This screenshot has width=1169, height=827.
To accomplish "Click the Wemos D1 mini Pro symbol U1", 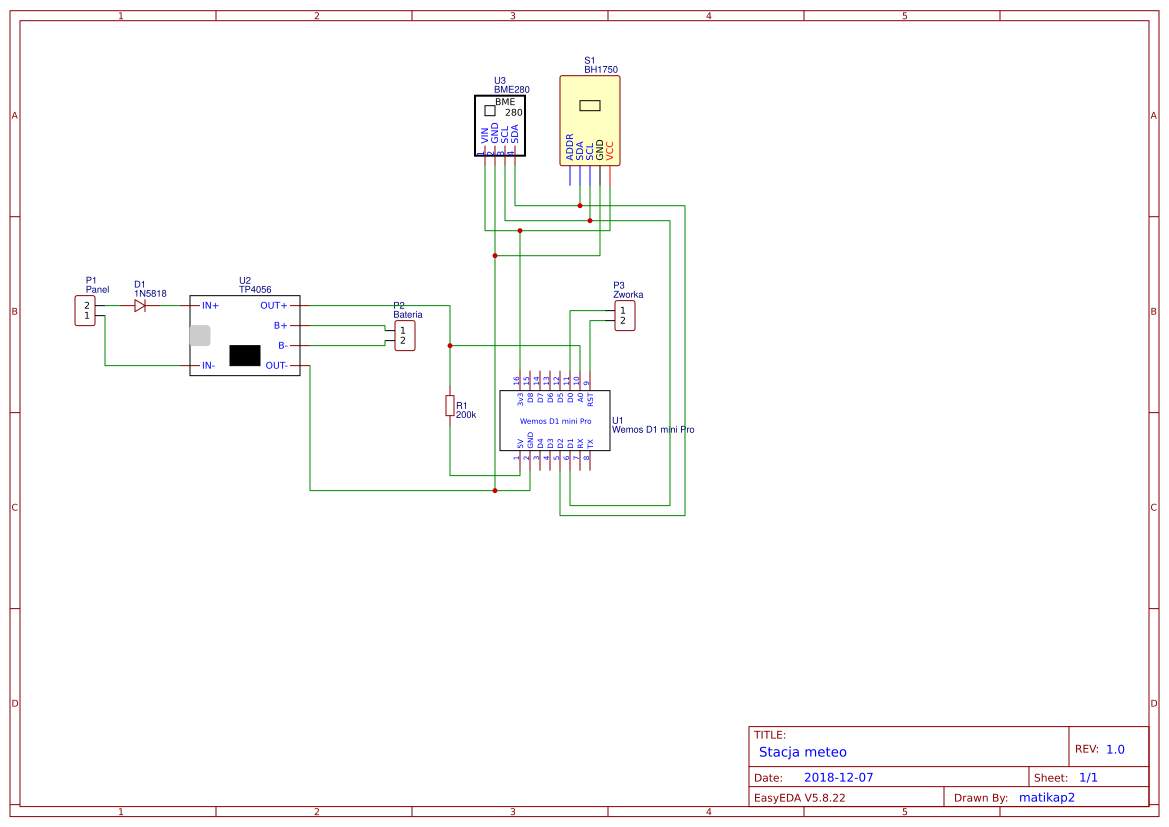I will [x=555, y=423].
